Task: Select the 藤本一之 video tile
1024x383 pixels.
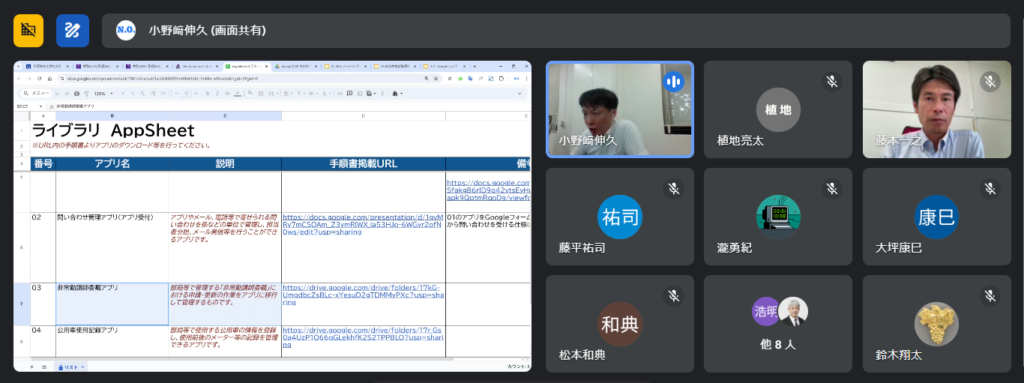Action: 936,109
